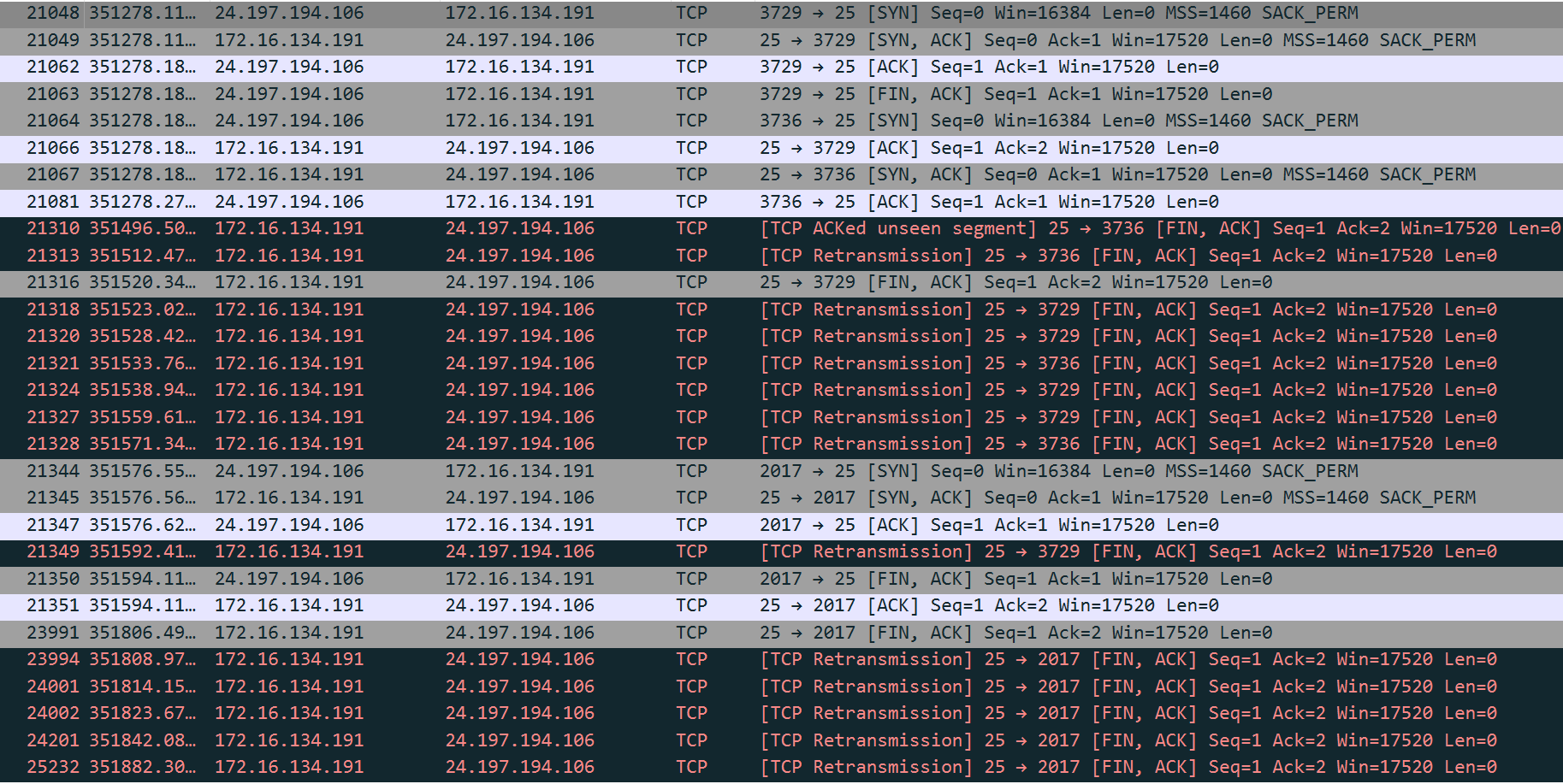The width and height of the screenshot is (1563, 784).
Task: Click source 24.197.194.106 in packet 21344
Action: (289, 471)
